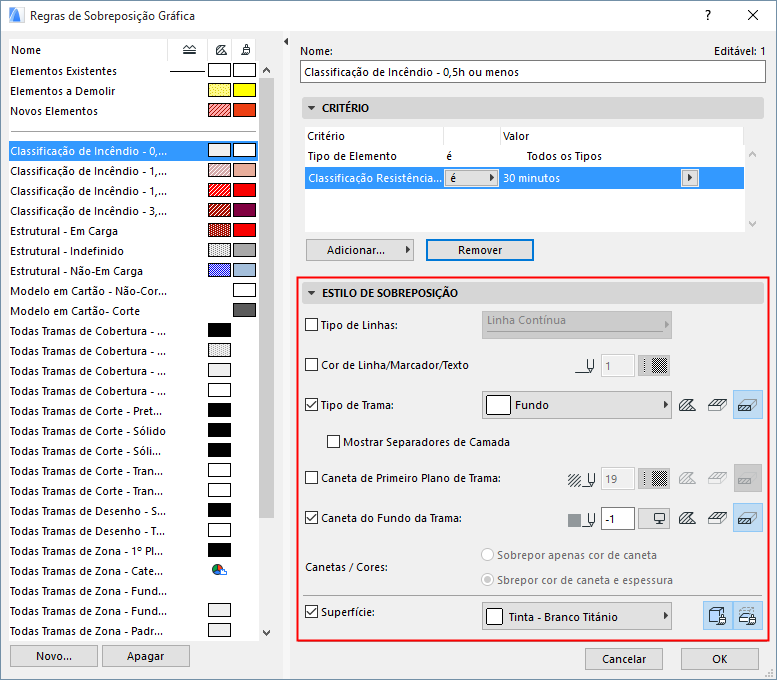Select Sbrepor cor de caneta e espessura radio
The height and width of the screenshot is (680, 777).
pos(488,579)
